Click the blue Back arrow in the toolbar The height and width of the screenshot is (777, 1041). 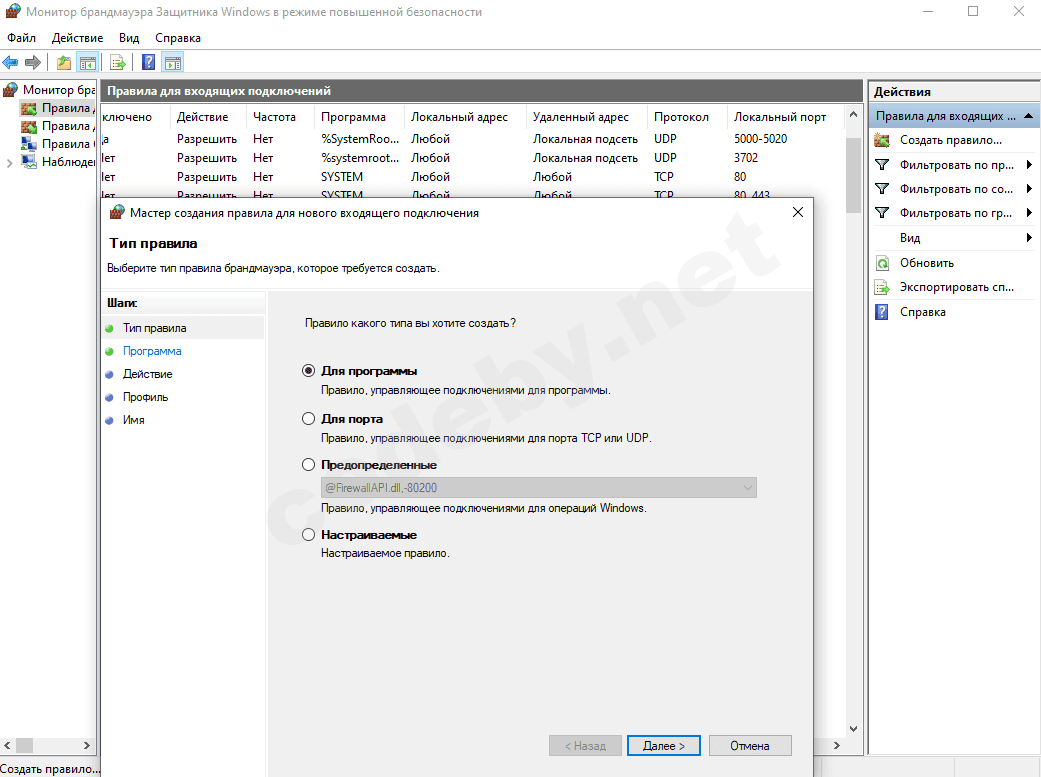11,63
